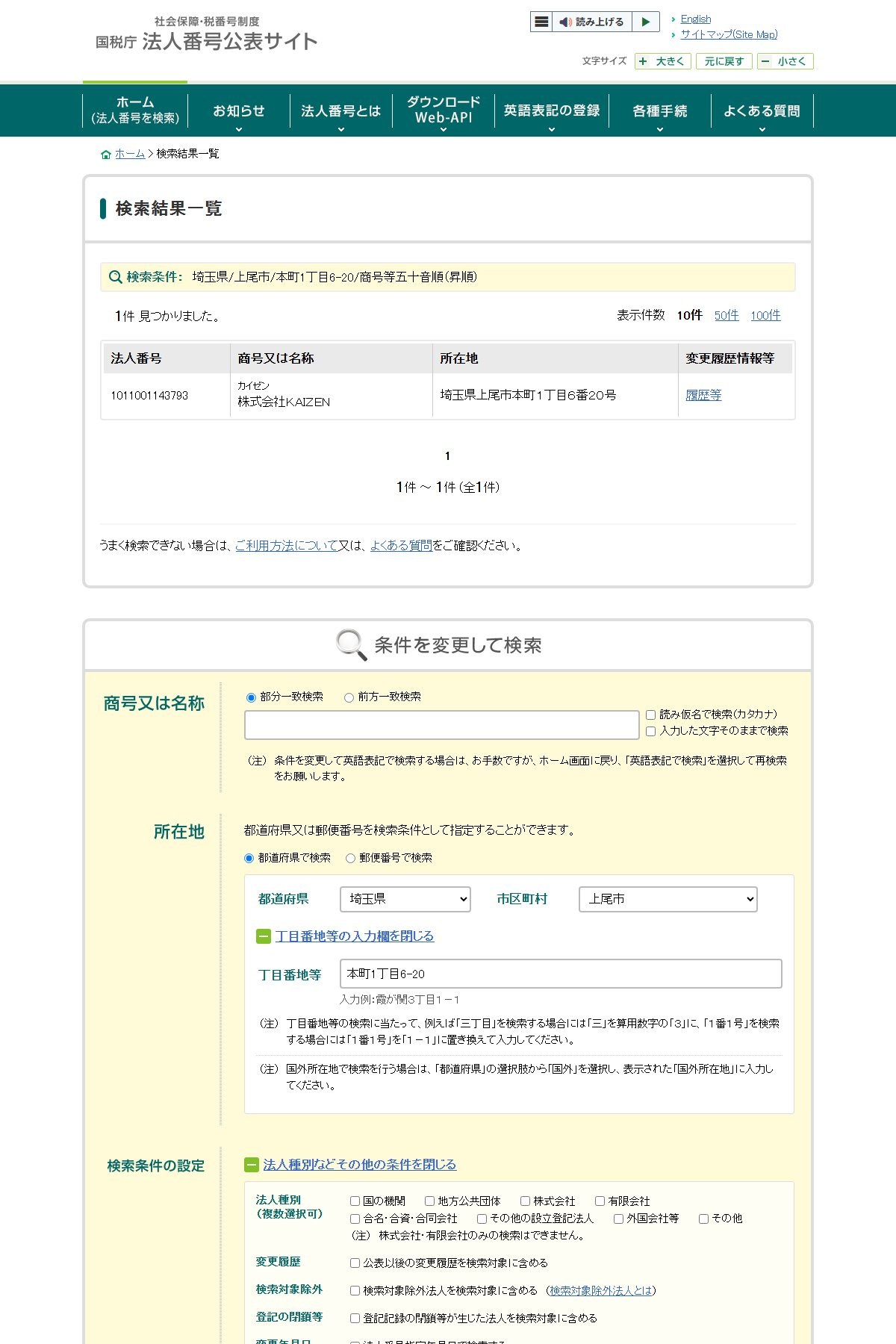This screenshot has height=1344, width=896.
Task: Click the home icon in the breadcrumb
Action: click(106, 155)
